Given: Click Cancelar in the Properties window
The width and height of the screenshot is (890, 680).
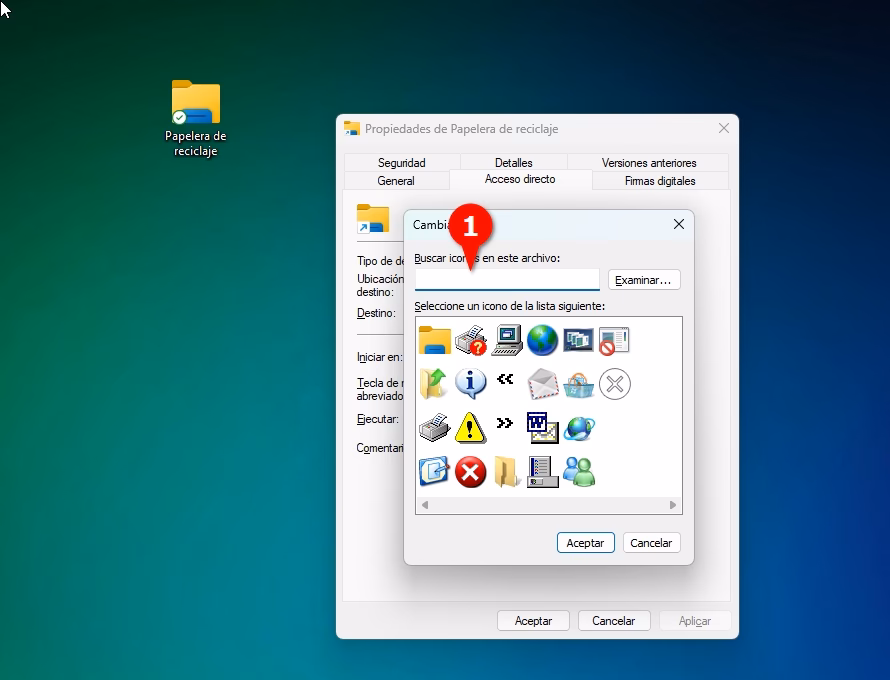Looking at the screenshot, I should (614, 620).
